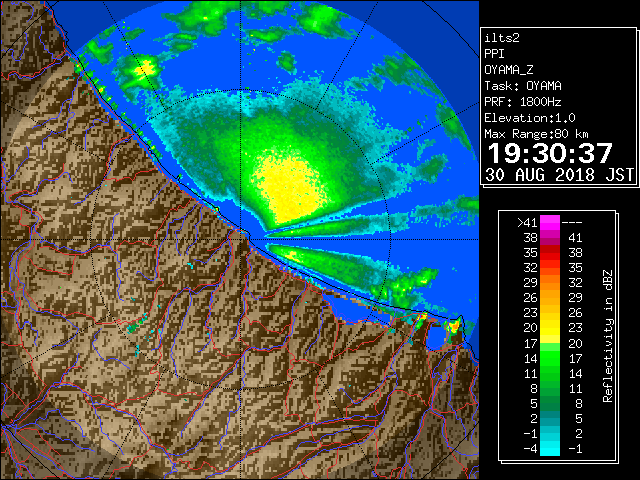Select the "Elevation:1.0" text

pyautogui.click(x=530, y=118)
